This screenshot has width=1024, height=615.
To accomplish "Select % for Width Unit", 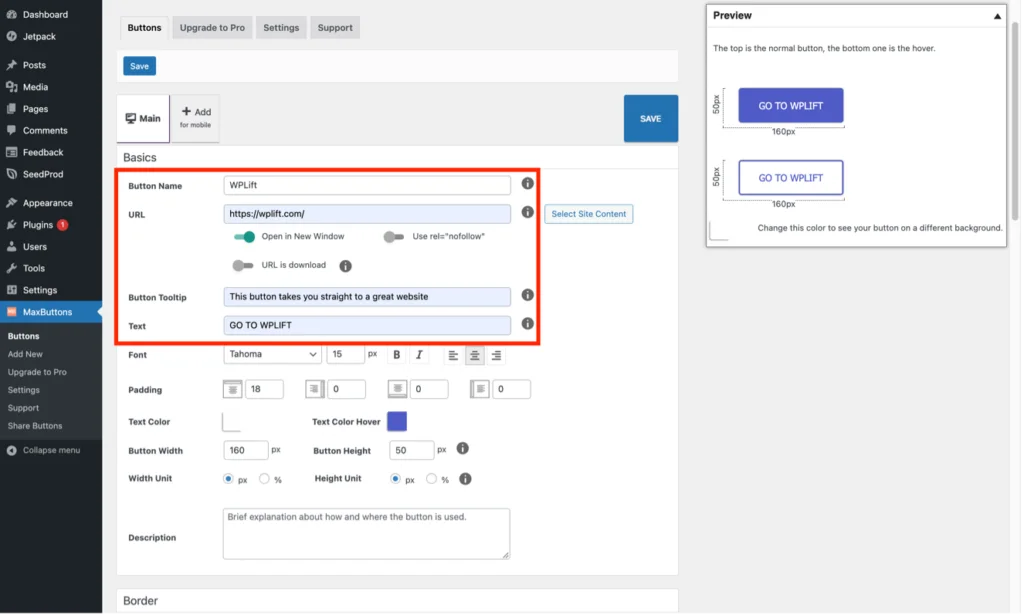I will [x=264, y=479].
